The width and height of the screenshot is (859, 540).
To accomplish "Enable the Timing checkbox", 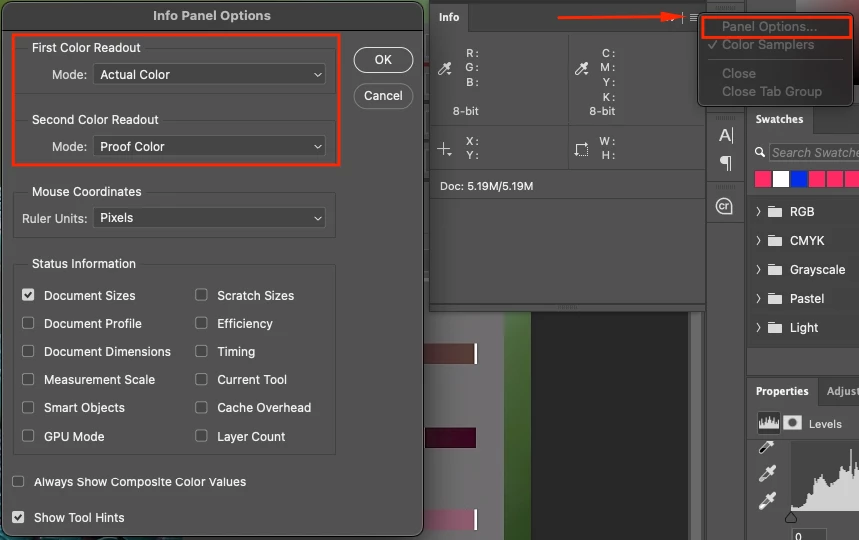I will (201, 351).
